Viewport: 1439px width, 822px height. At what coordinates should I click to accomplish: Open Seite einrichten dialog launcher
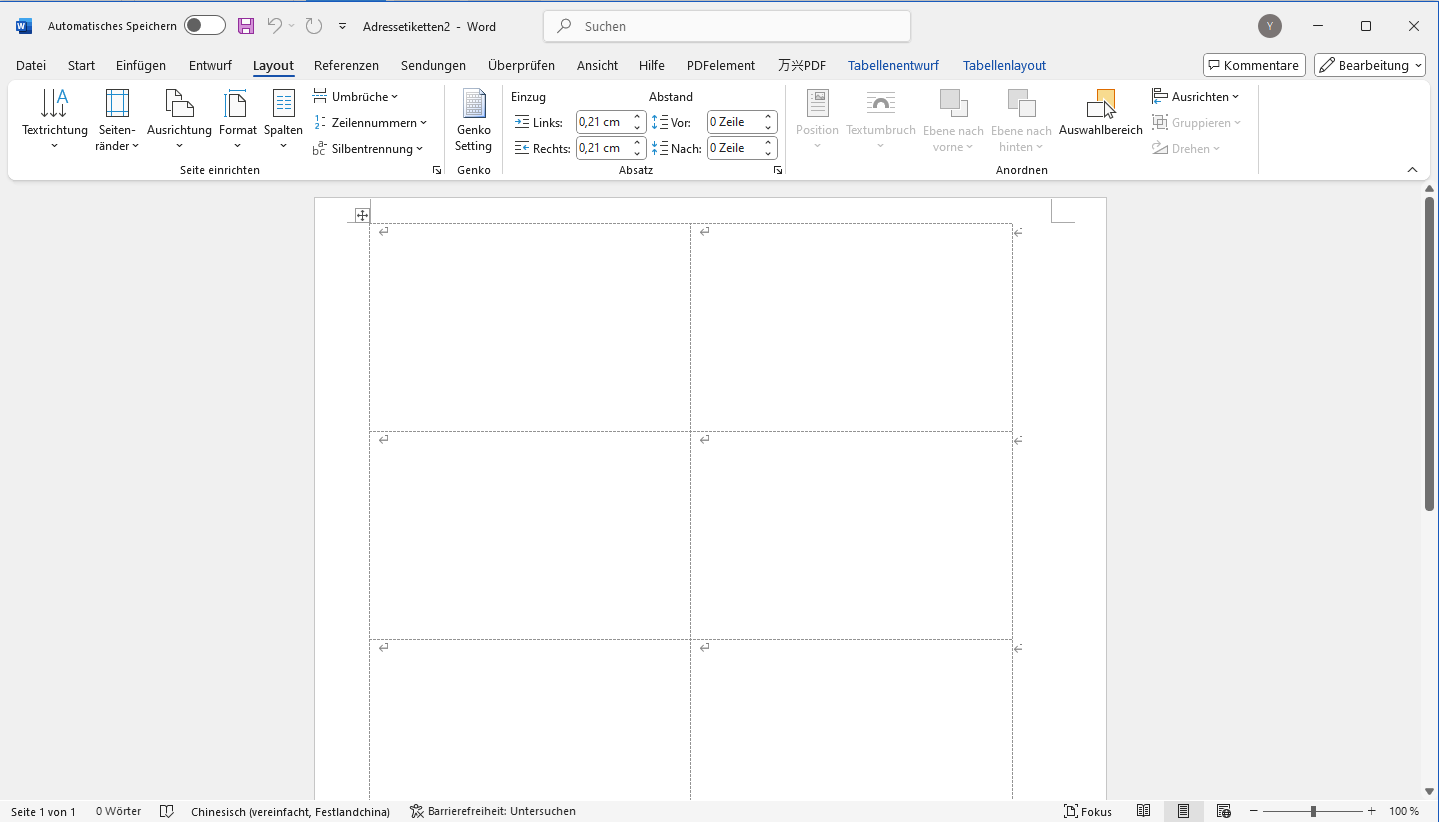click(x=437, y=171)
